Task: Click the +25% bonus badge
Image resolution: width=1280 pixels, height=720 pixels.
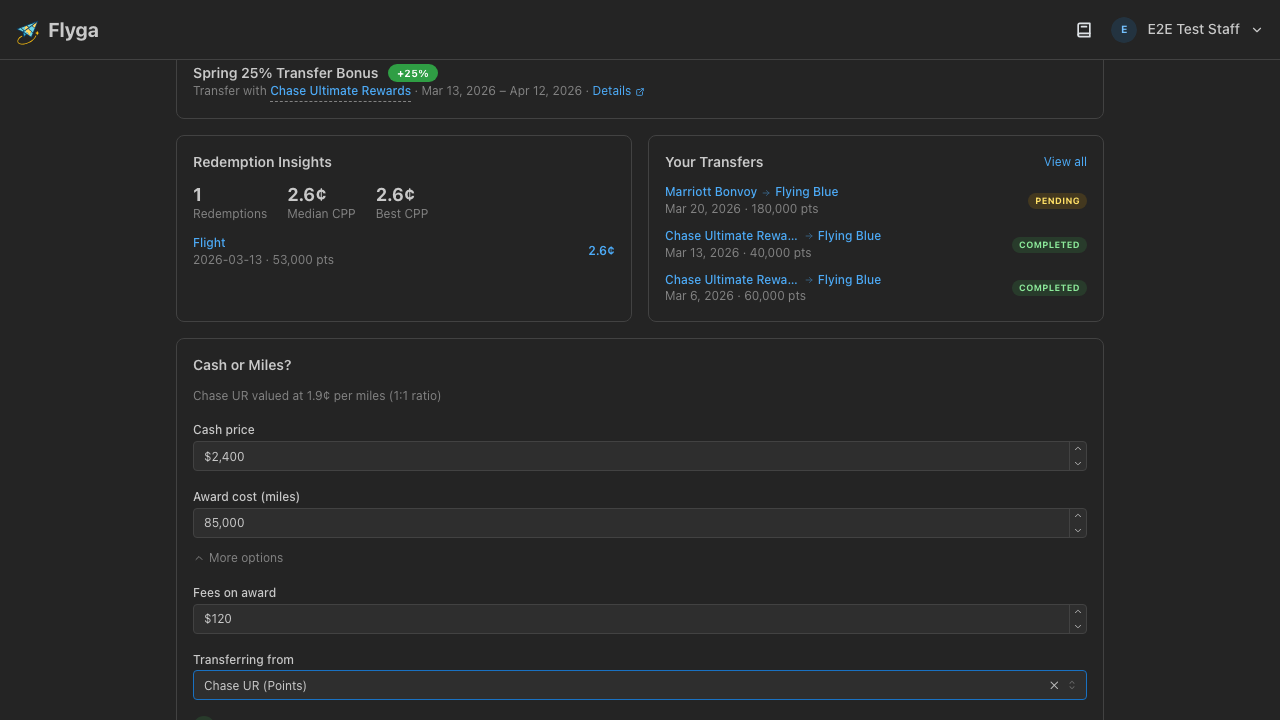Action: point(412,73)
